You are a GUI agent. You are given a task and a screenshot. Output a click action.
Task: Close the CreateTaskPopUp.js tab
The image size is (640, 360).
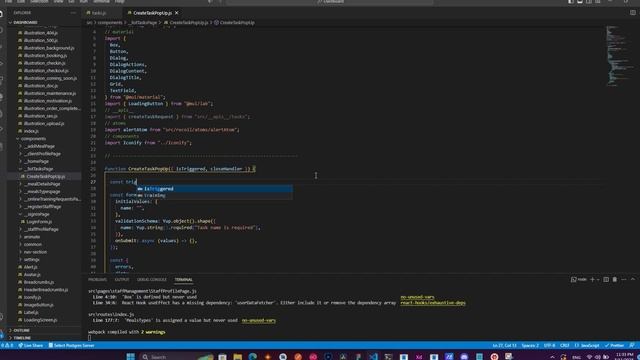[x=176, y=13]
